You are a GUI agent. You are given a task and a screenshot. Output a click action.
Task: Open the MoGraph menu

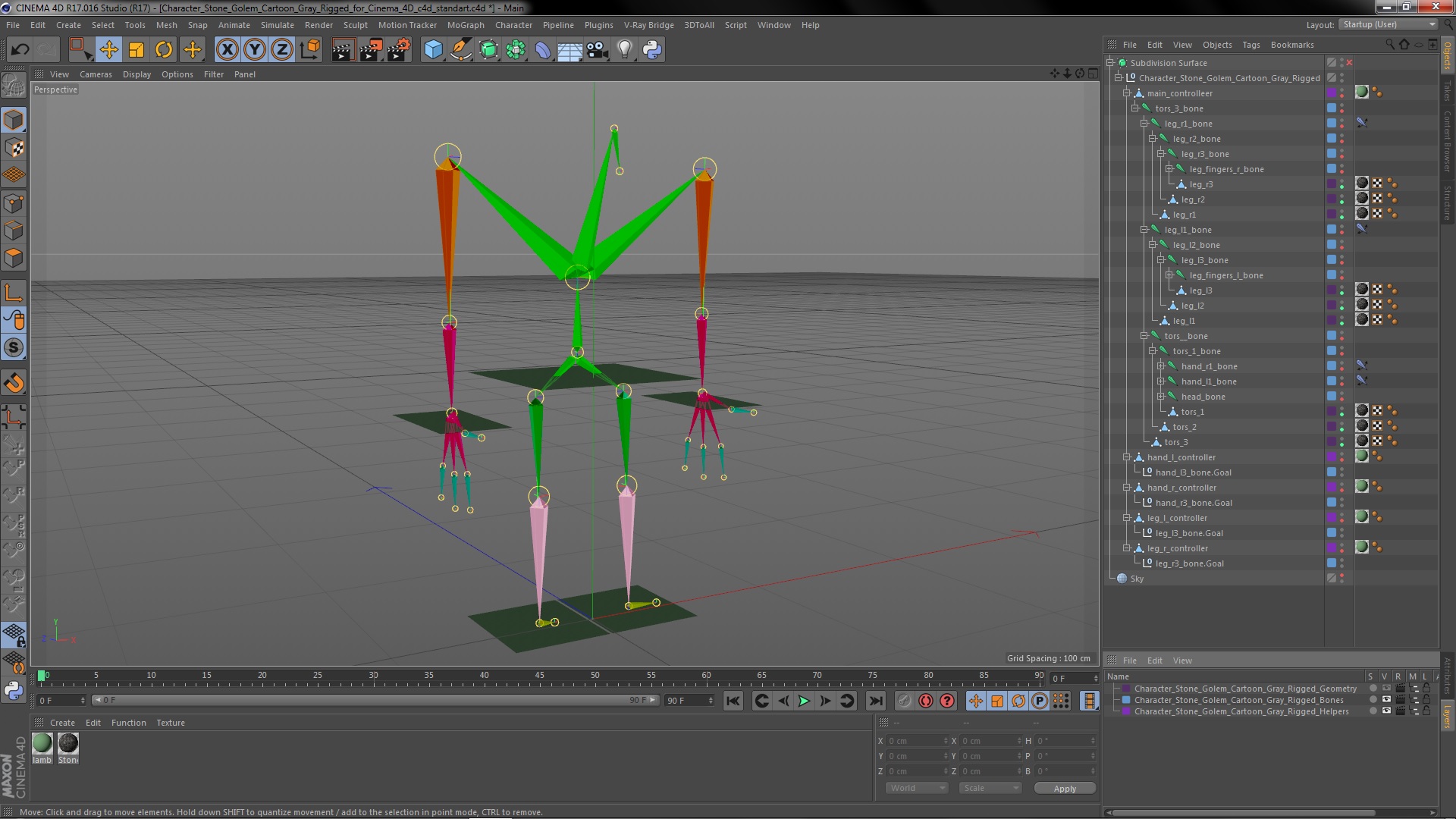tap(466, 25)
